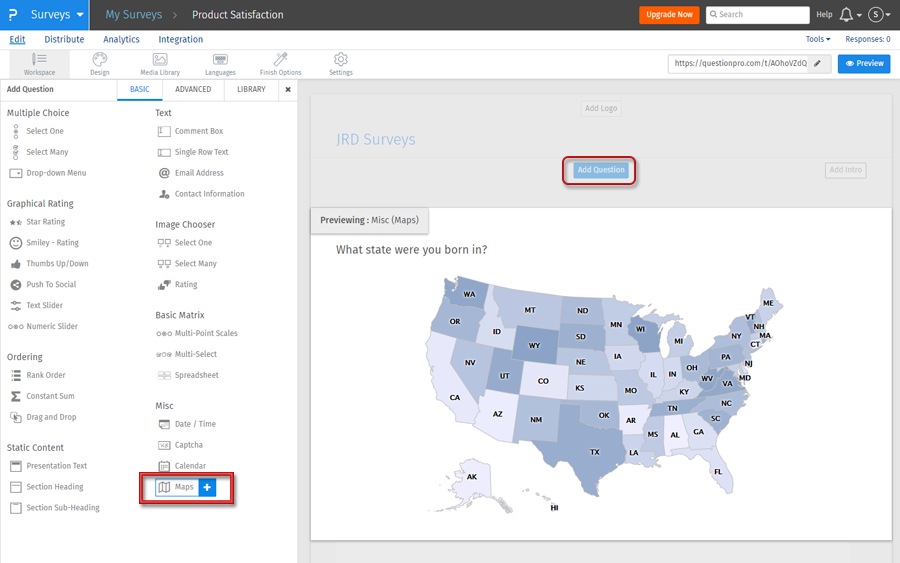This screenshot has width=900, height=563.
Task: Click the blue plus next to Maps
Action: click(207, 488)
